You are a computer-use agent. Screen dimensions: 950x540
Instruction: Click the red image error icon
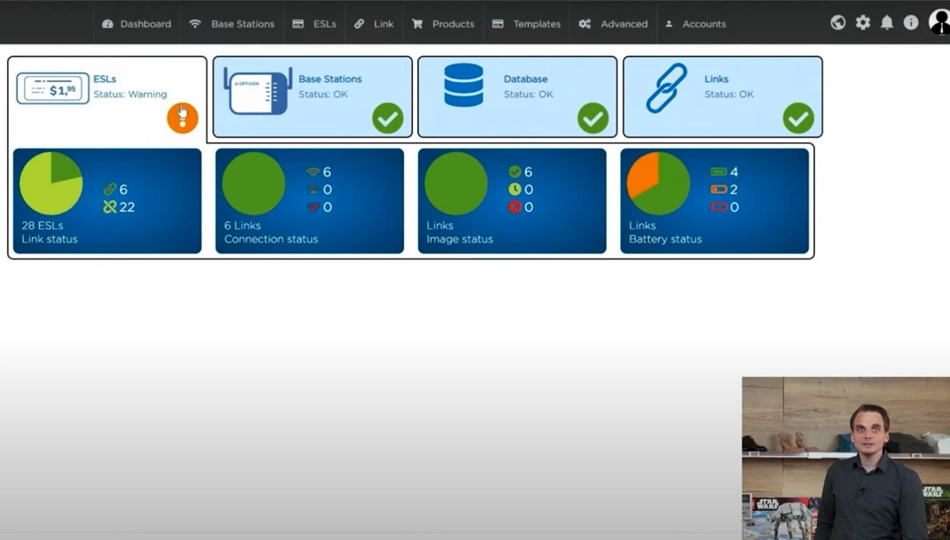coord(515,207)
